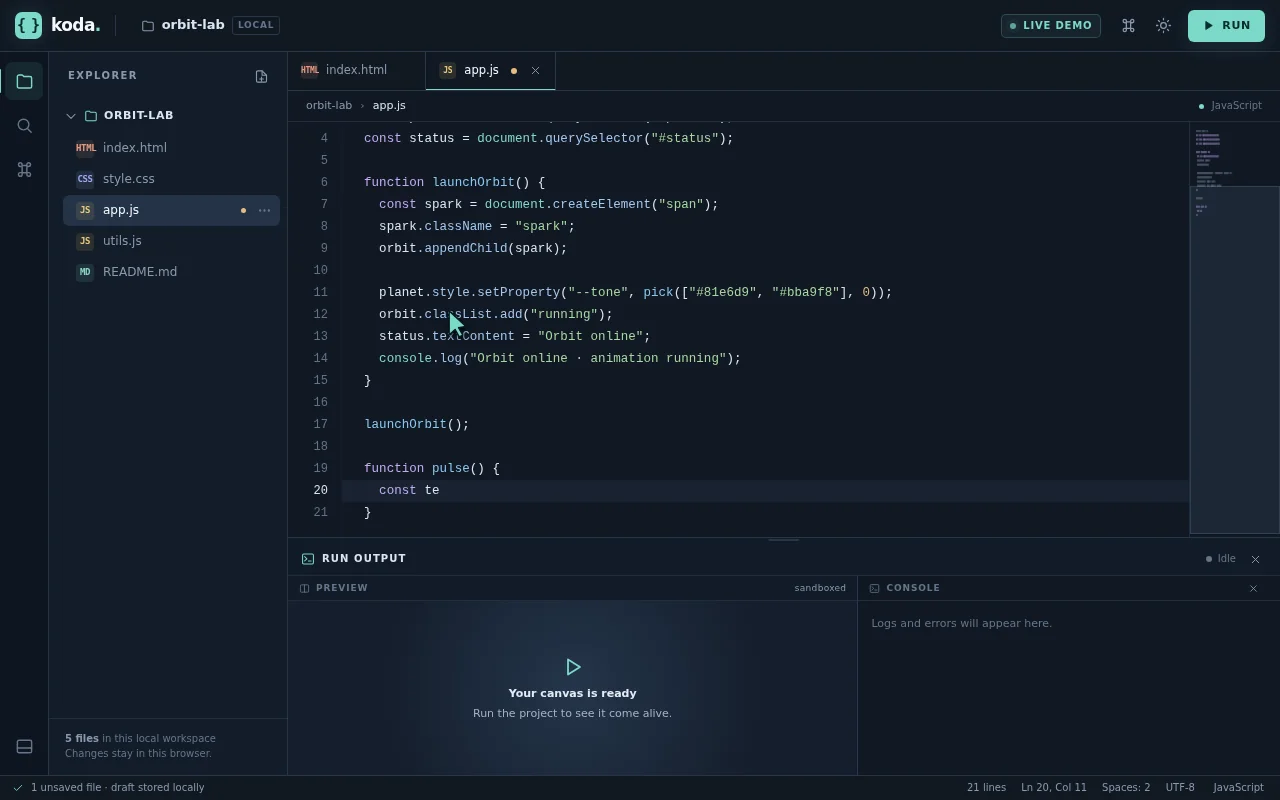Click the UTF-8 encoding indicator
The width and height of the screenshot is (1280, 800).
click(x=1180, y=787)
